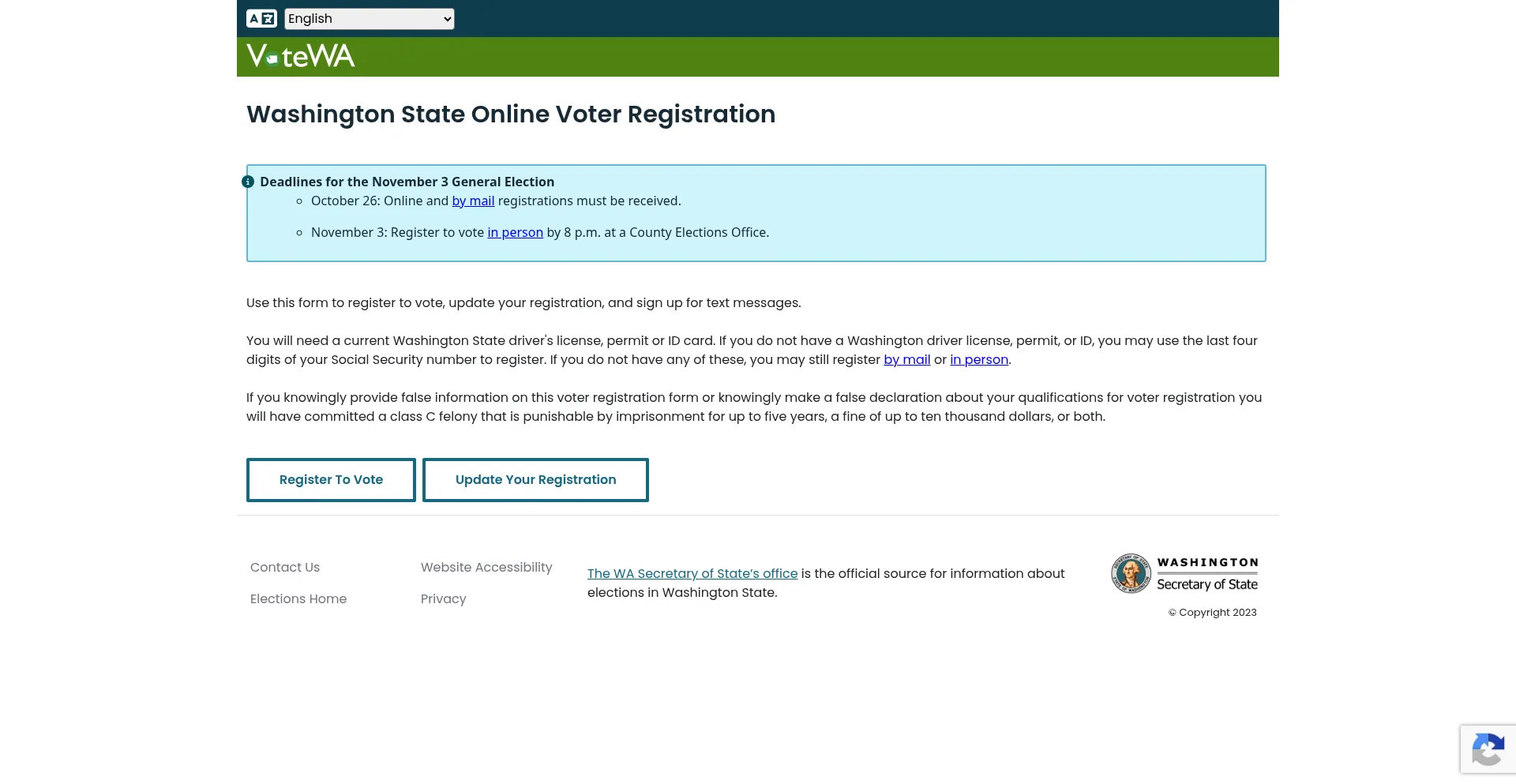
Task: Follow the 'by mail' link in the ID paragraph
Action: [907, 359]
